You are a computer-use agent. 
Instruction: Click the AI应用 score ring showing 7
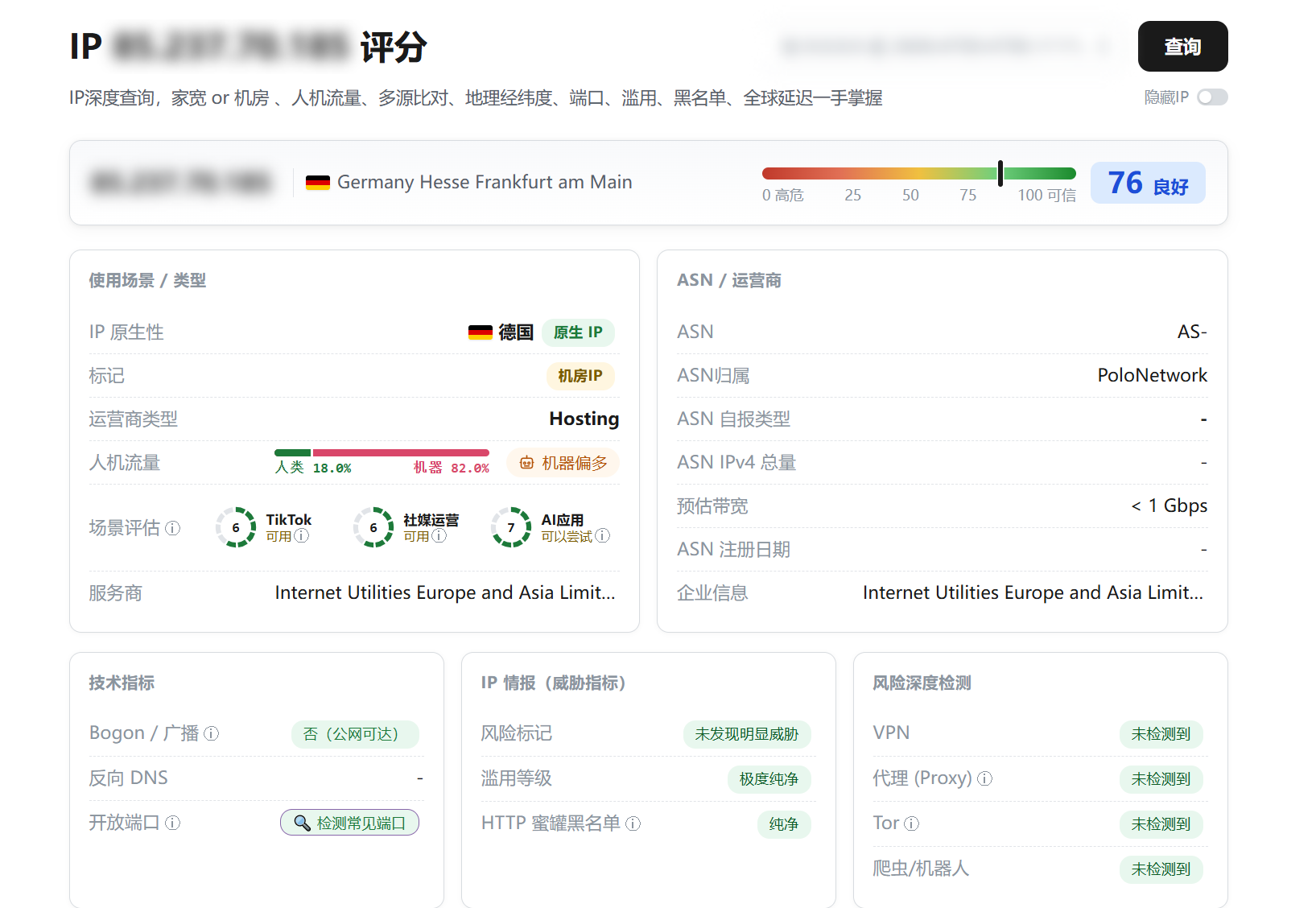pos(511,527)
